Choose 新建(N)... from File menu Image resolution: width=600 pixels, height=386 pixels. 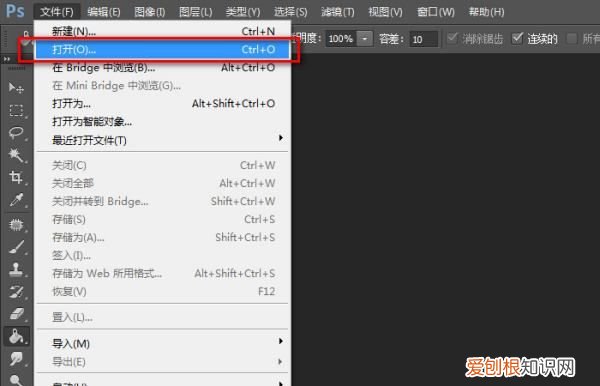point(163,31)
